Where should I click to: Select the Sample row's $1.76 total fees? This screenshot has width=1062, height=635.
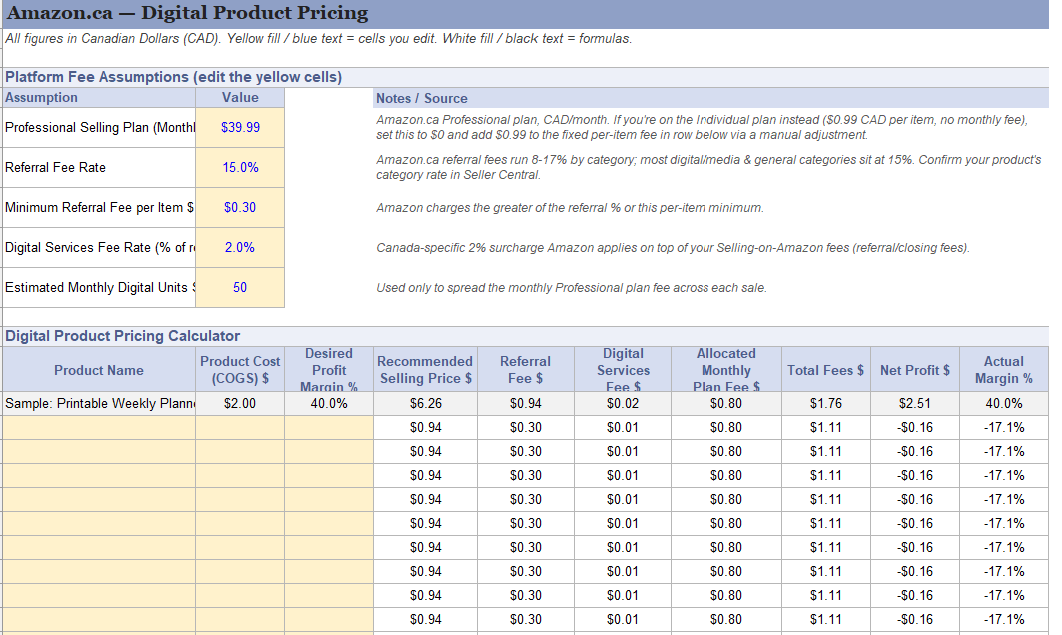click(826, 403)
